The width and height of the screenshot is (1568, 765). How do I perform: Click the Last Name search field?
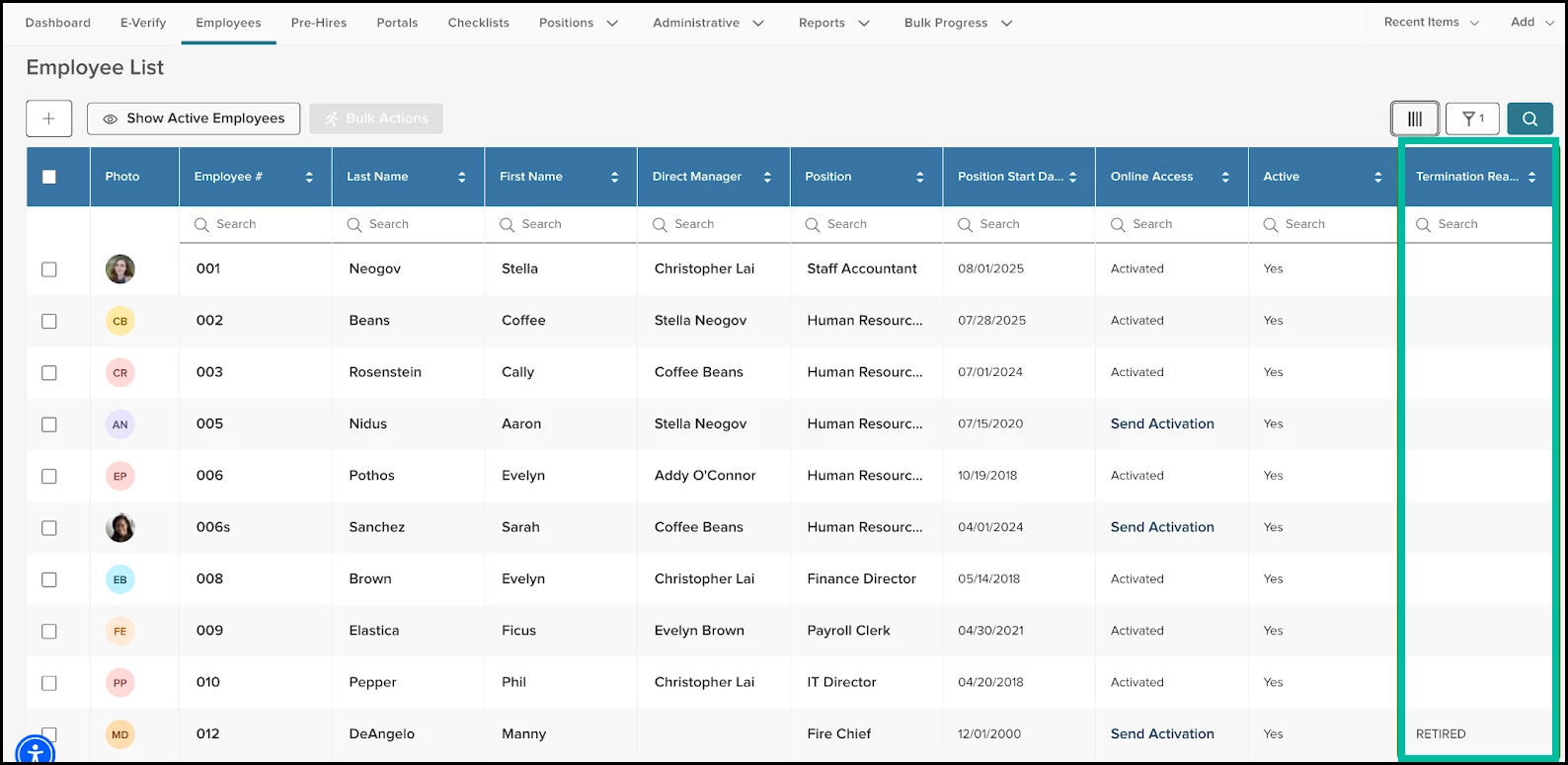(x=408, y=224)
